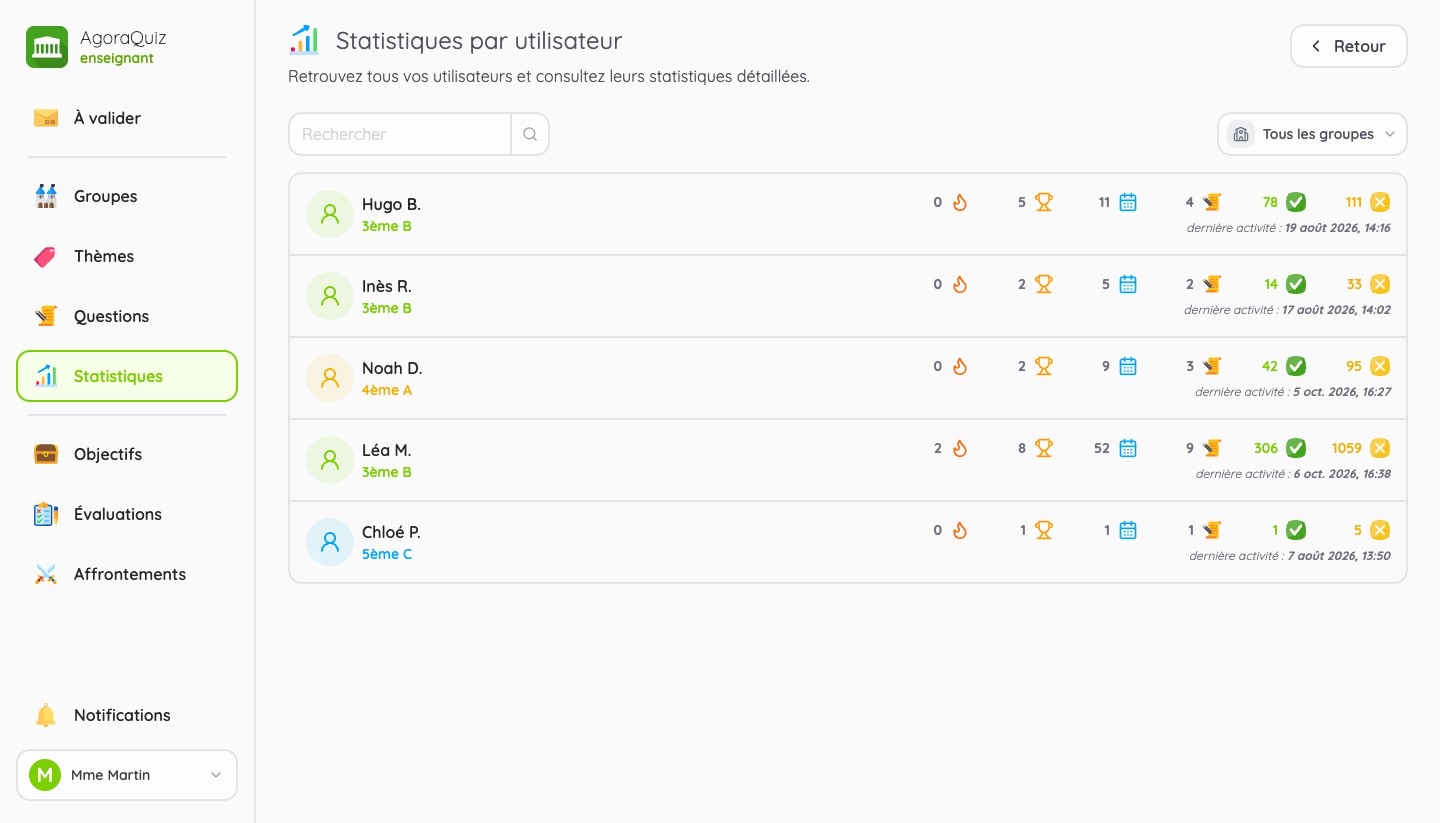
Task: Click the Rechercher search field
Action: pos(400,134)
